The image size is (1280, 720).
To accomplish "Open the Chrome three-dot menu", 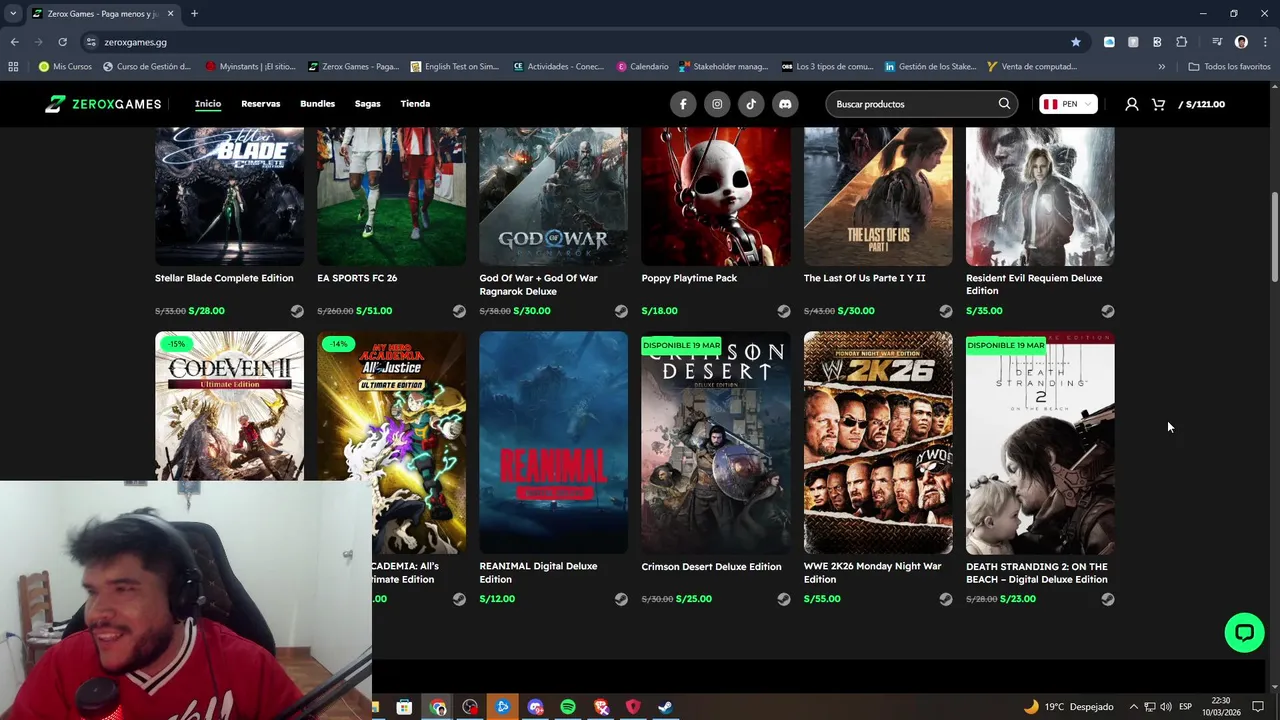I will pos(1264,42).
